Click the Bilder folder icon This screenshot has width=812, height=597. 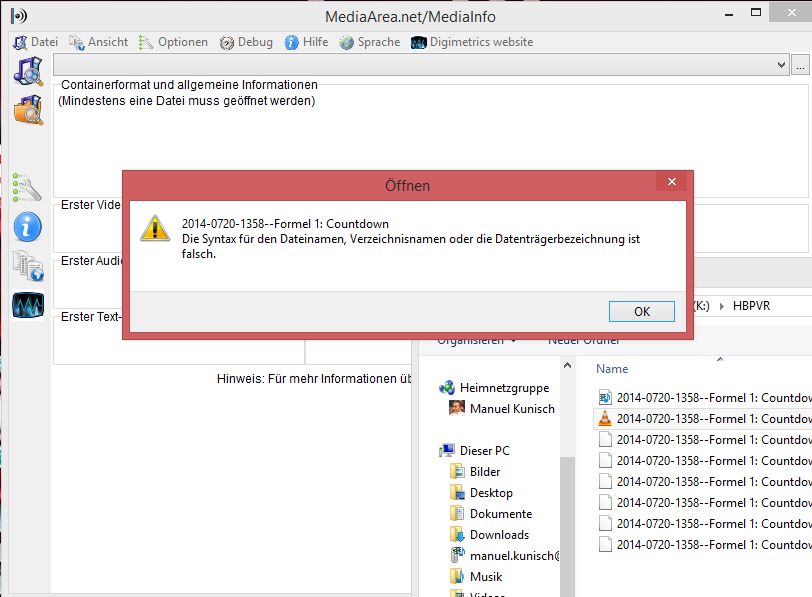[457, 472]
